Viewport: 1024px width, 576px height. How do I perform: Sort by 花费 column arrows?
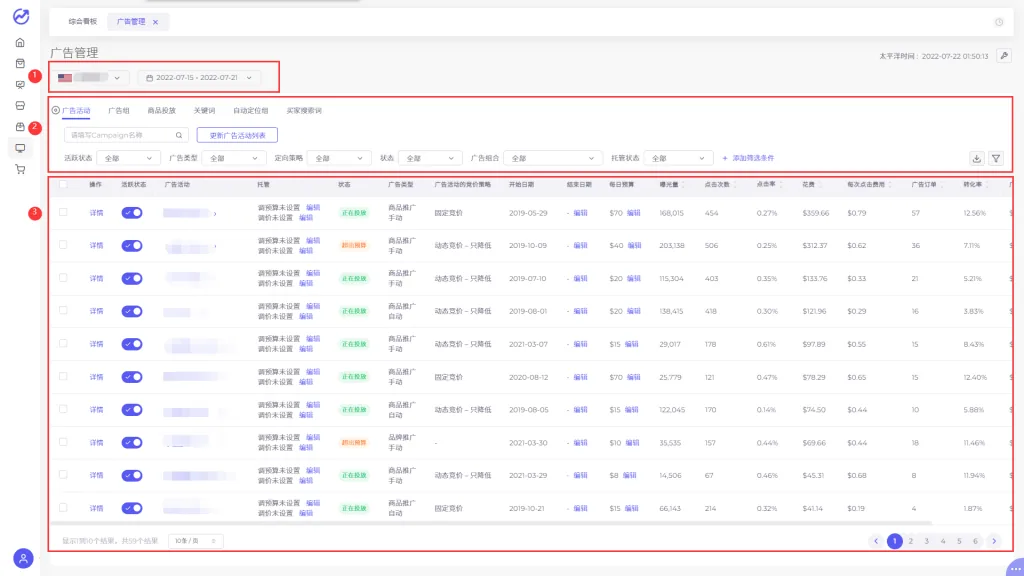820,185
